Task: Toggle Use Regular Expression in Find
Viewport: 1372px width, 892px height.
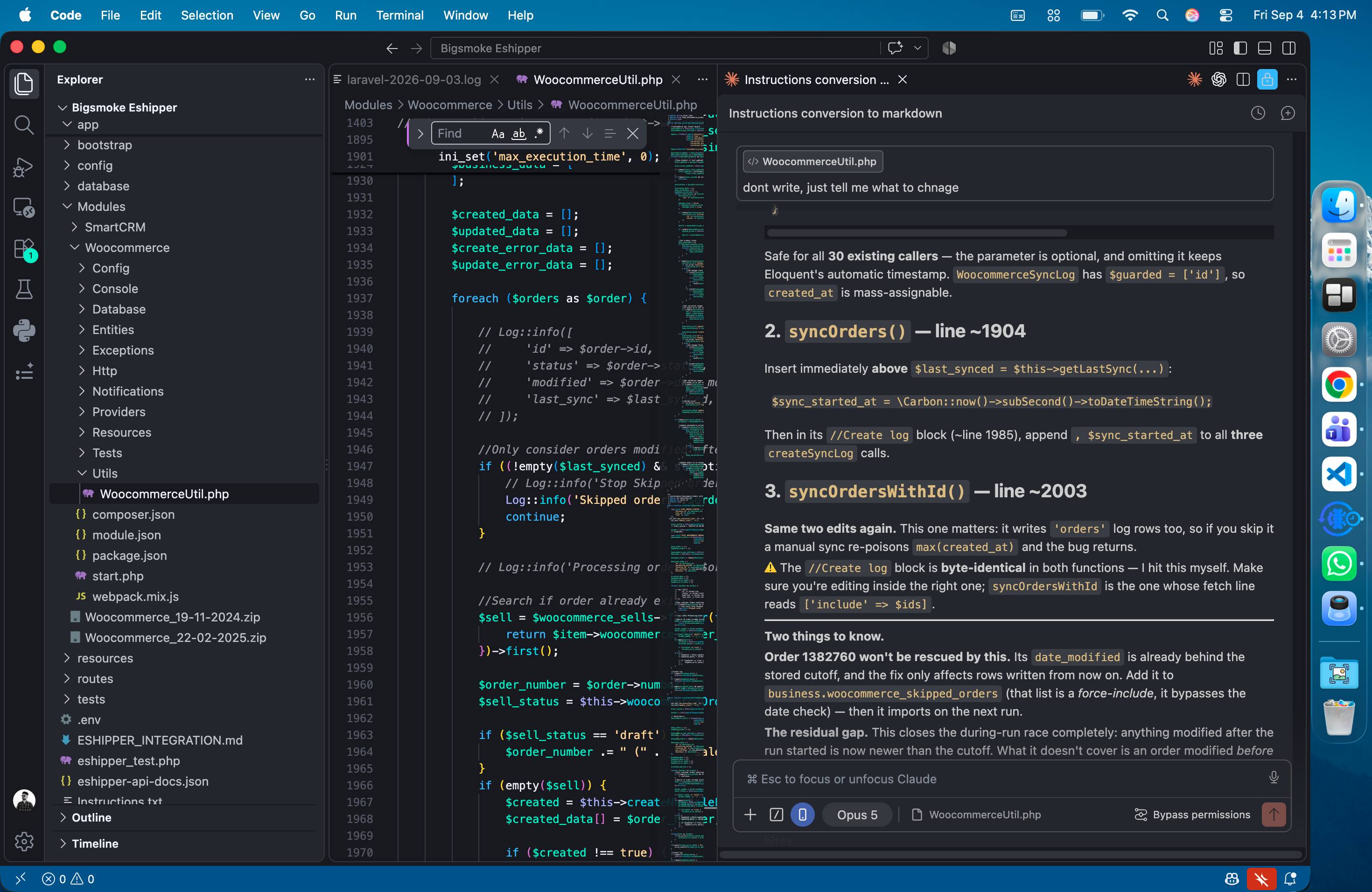Action: [x=539, y=134]
